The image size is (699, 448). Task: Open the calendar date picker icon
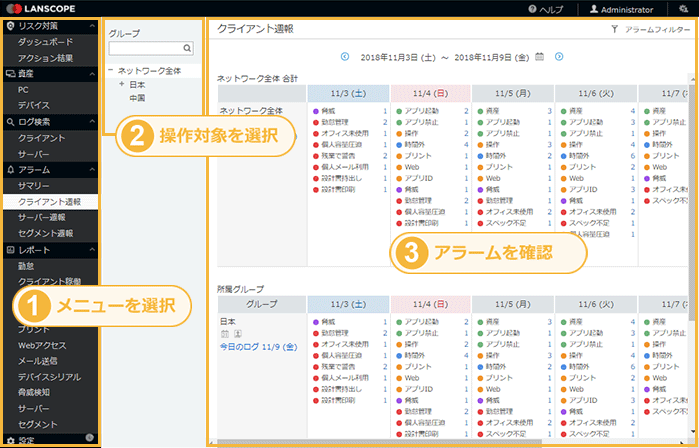point(540,57)
